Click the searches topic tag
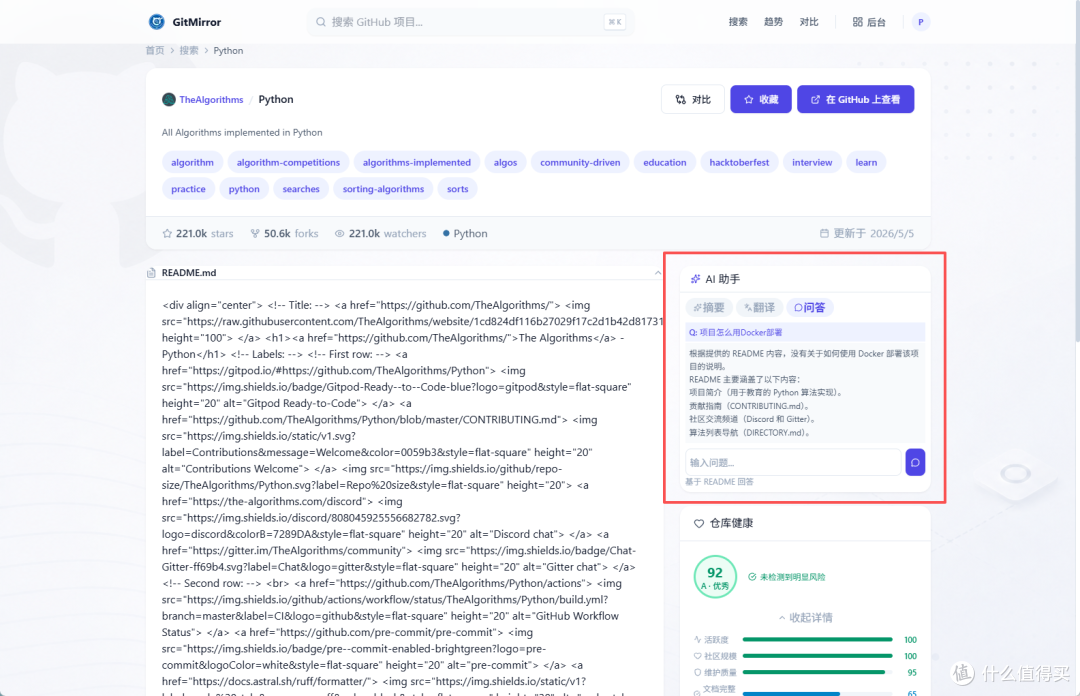1080x696 pixels. [301, 189]
